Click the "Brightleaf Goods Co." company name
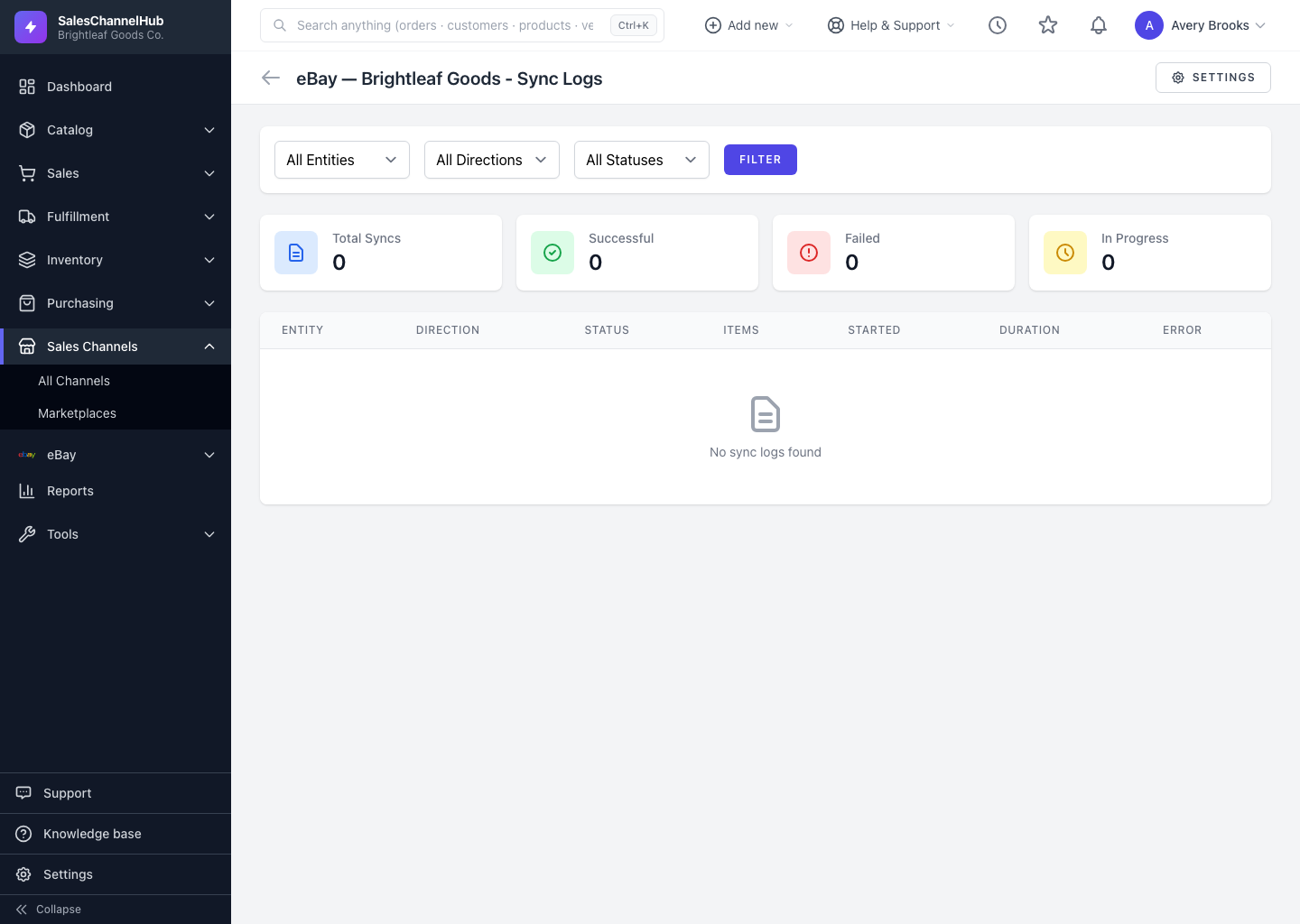Viewport: 1300px width, 924px height. tap(110, 35)
